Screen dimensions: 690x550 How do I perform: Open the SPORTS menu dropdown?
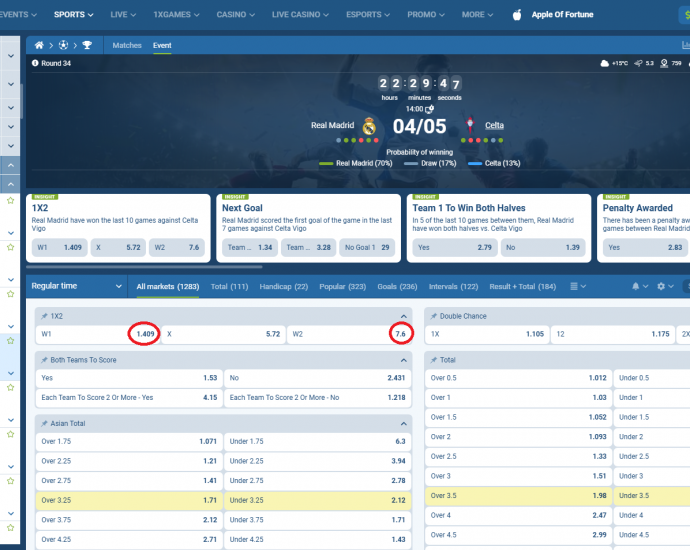tap(73, 15)
